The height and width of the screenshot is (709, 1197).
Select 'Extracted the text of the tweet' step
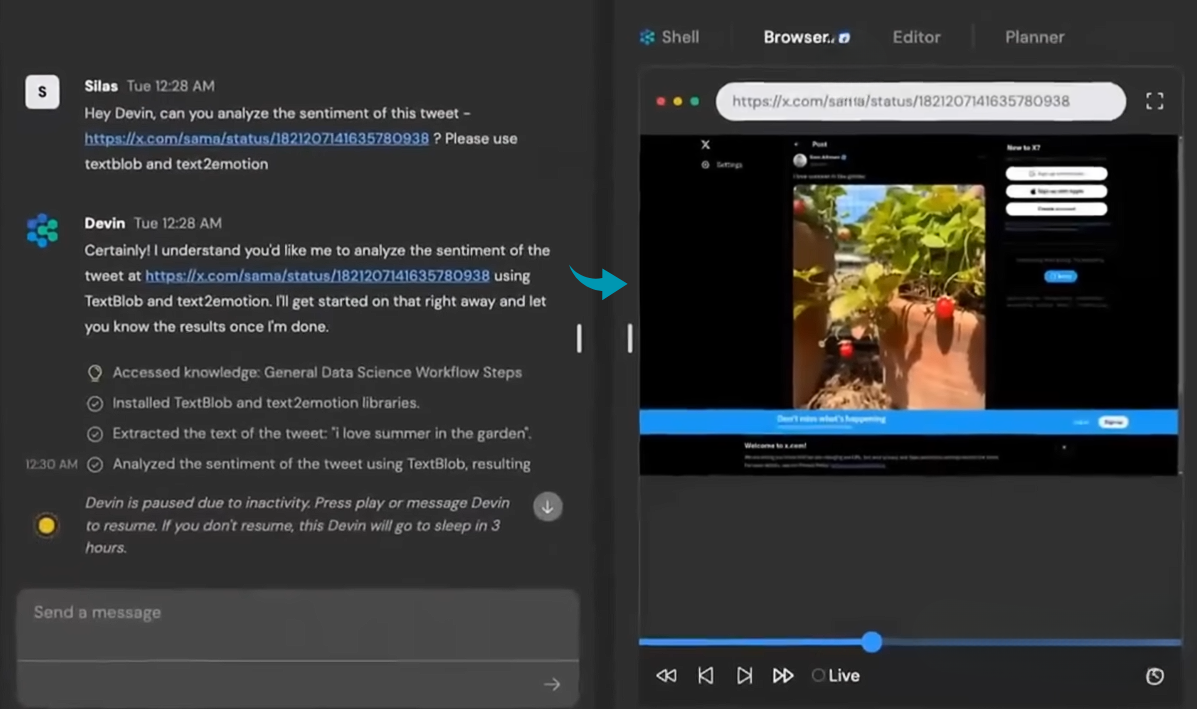pyautogui.click(x=321, y=433)
